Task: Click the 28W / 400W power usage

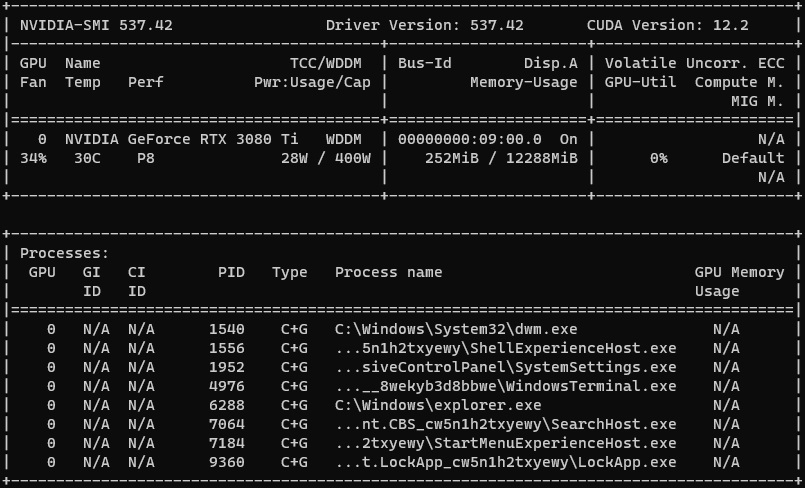Action: 326,158
